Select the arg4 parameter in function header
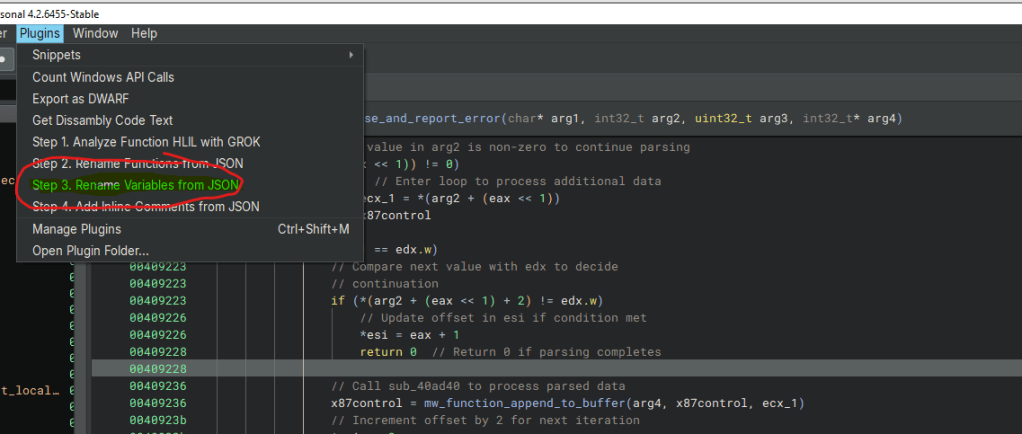This screenshot has height=434, width=1022. (x=882, y=118)
